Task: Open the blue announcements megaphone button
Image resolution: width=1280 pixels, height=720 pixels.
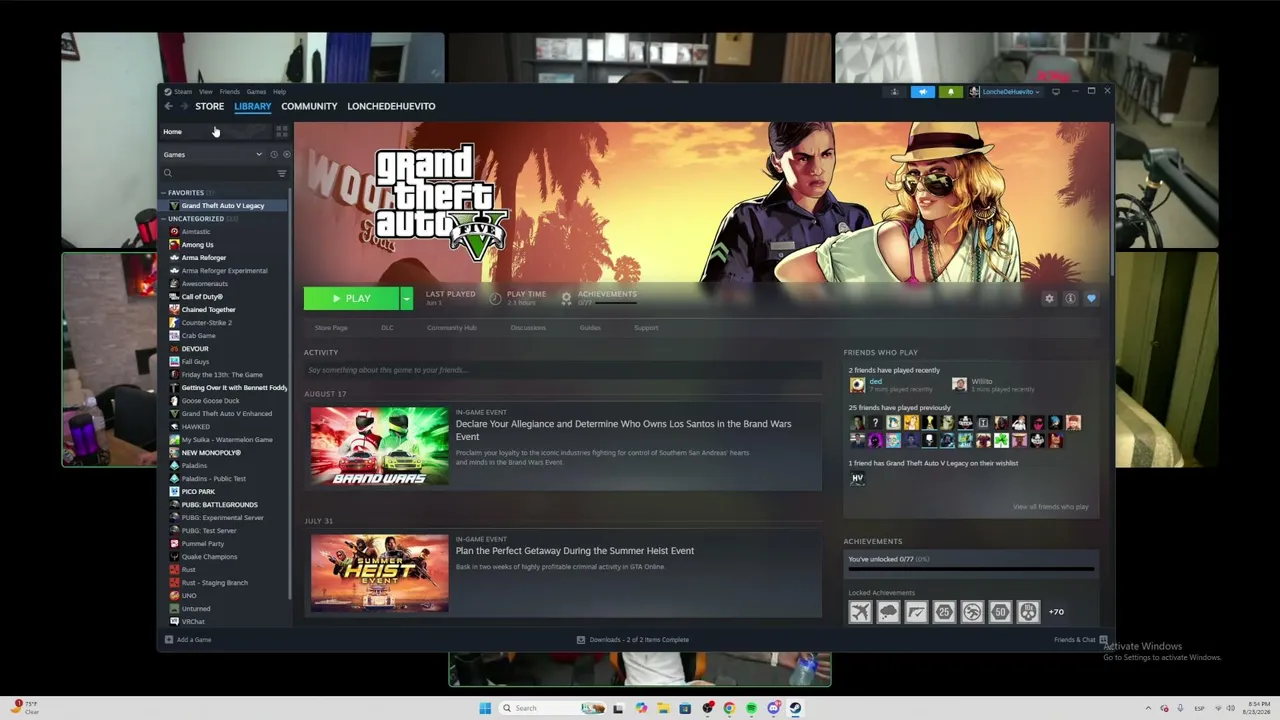Action: (x=922, y=92)
